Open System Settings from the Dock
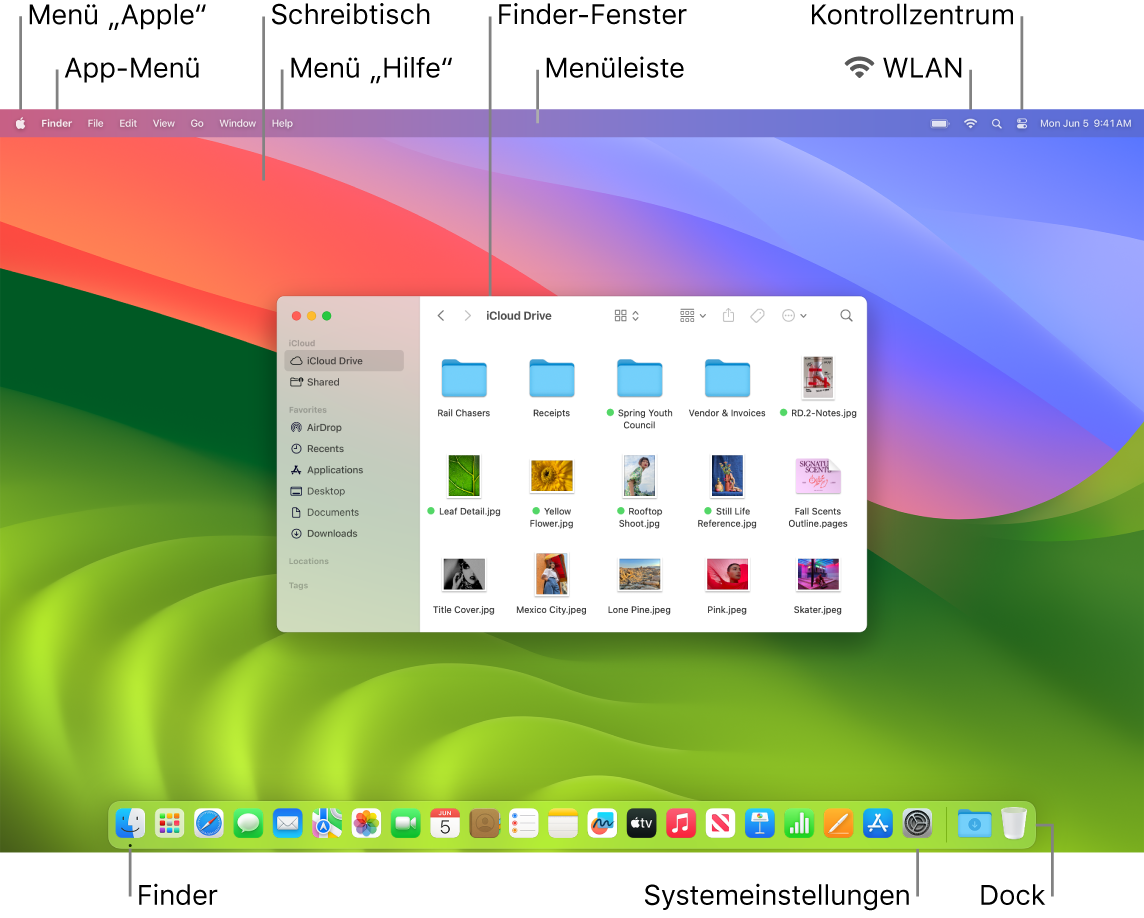The height and width of the screenshot is (918, 1144). pyautogui.click(x=917, y=823)
